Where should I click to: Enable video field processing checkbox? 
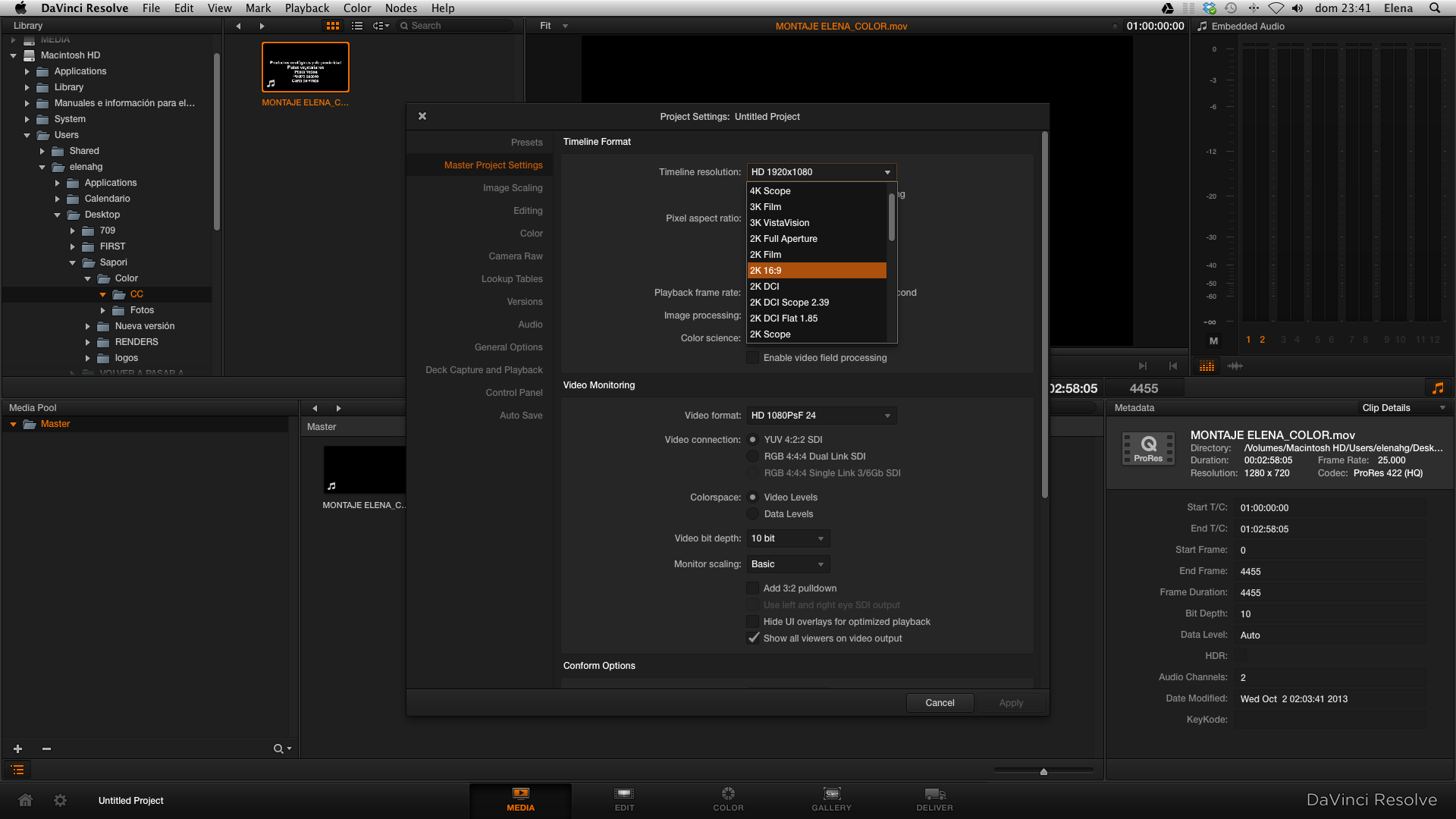coord(753,358)
